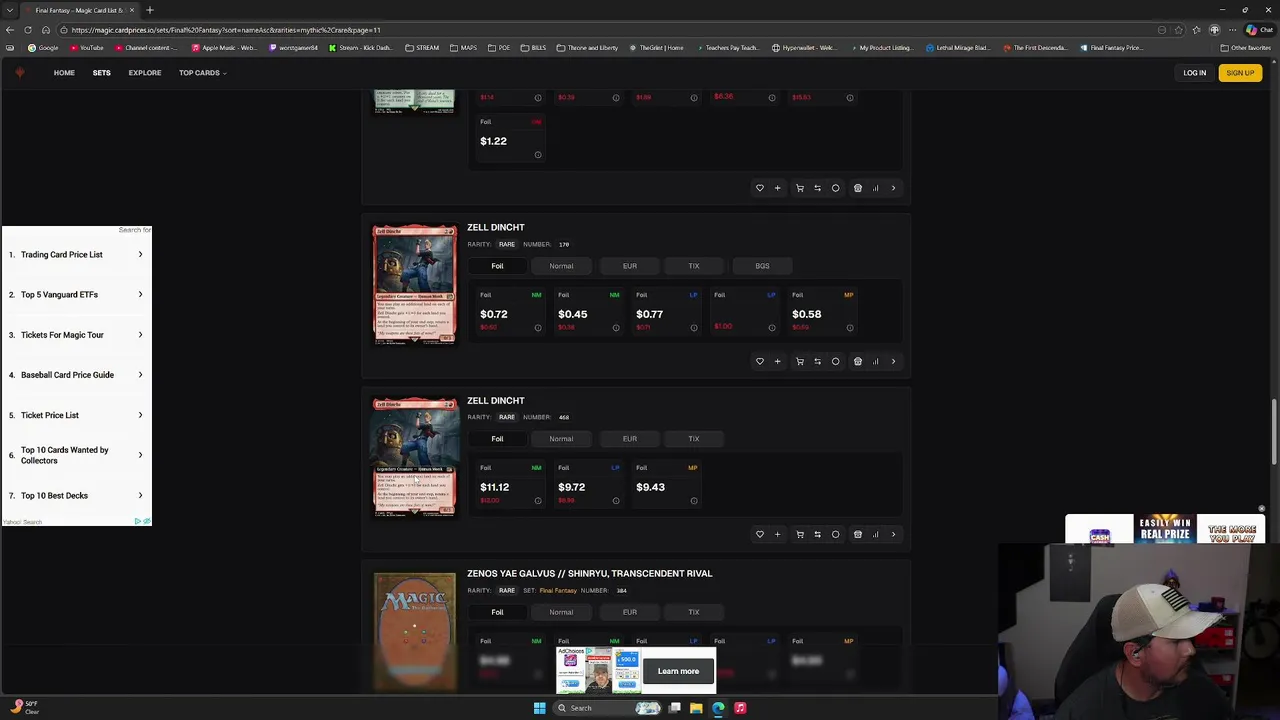Screen dimensions: 1280x720
Task: Go to HOME in site navigation
Action: tap(64, 73)
